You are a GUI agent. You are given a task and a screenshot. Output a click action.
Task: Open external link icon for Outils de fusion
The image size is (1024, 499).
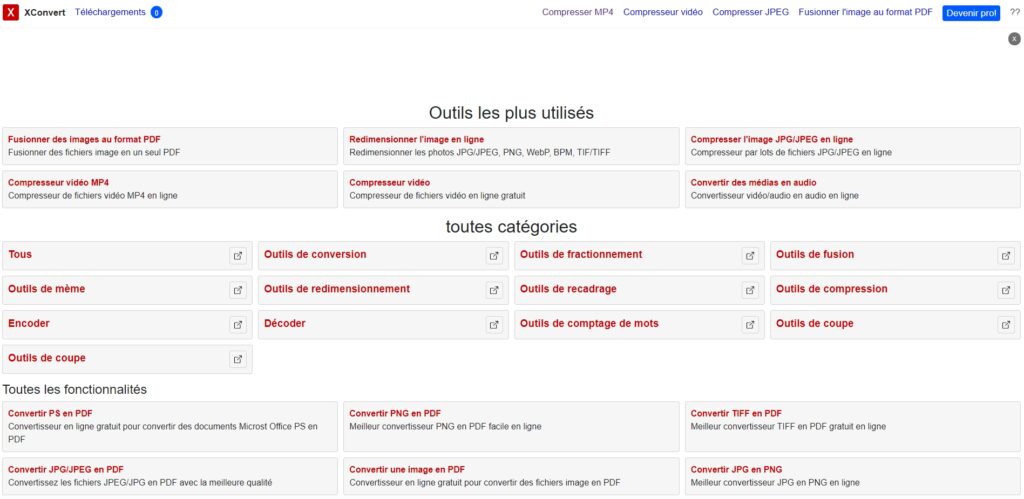point(1006,255)
